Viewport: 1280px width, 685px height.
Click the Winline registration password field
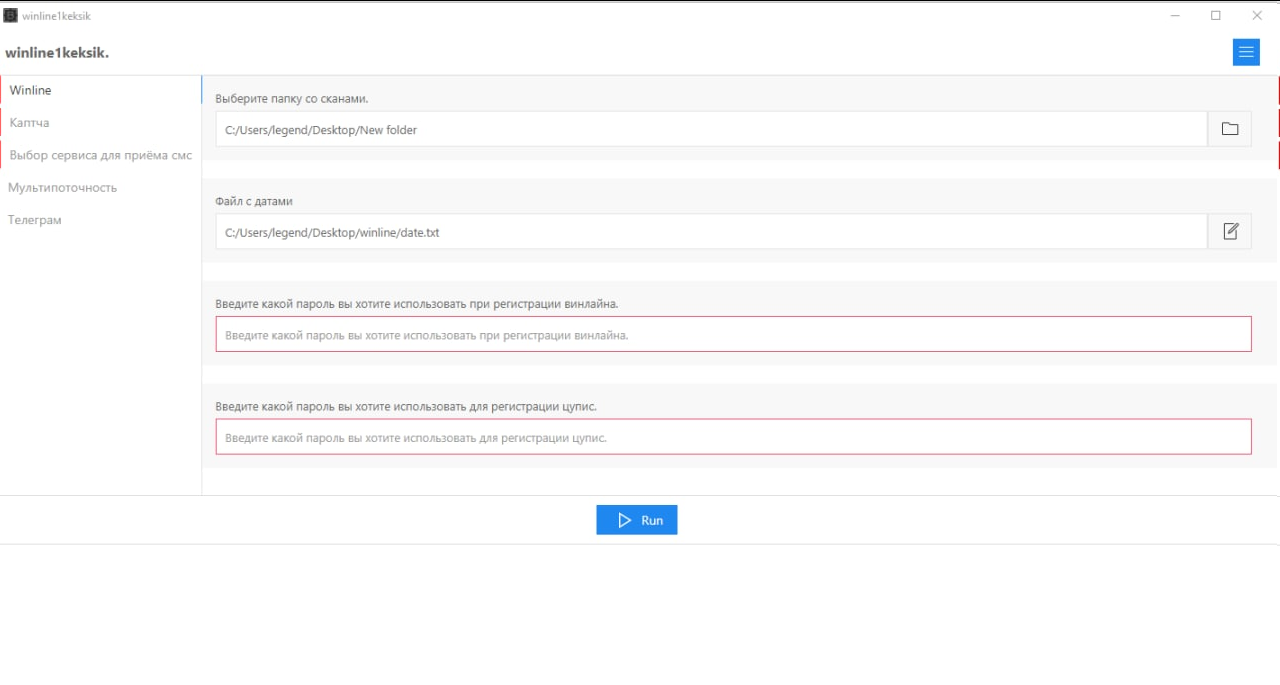[x=734, y=334]
